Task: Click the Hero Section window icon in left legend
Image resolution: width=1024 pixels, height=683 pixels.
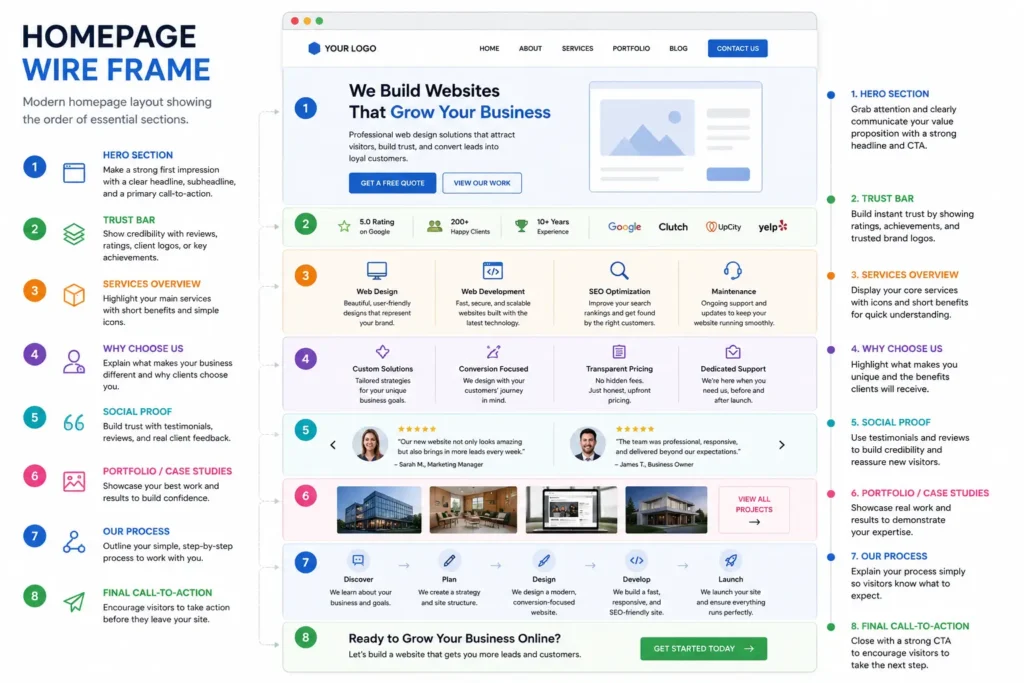Action: 74,173
